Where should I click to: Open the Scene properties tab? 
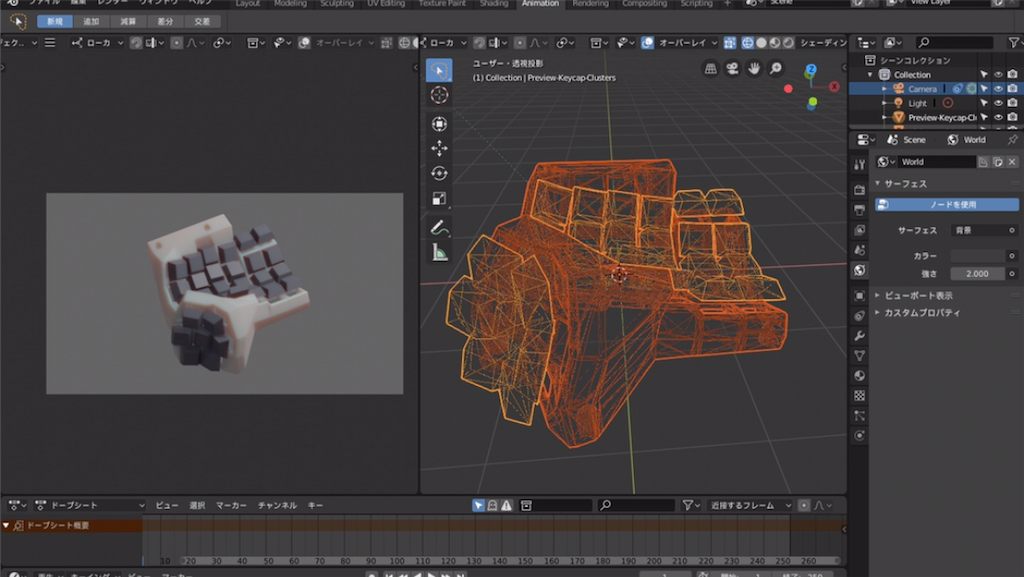[x=859, y=251]
